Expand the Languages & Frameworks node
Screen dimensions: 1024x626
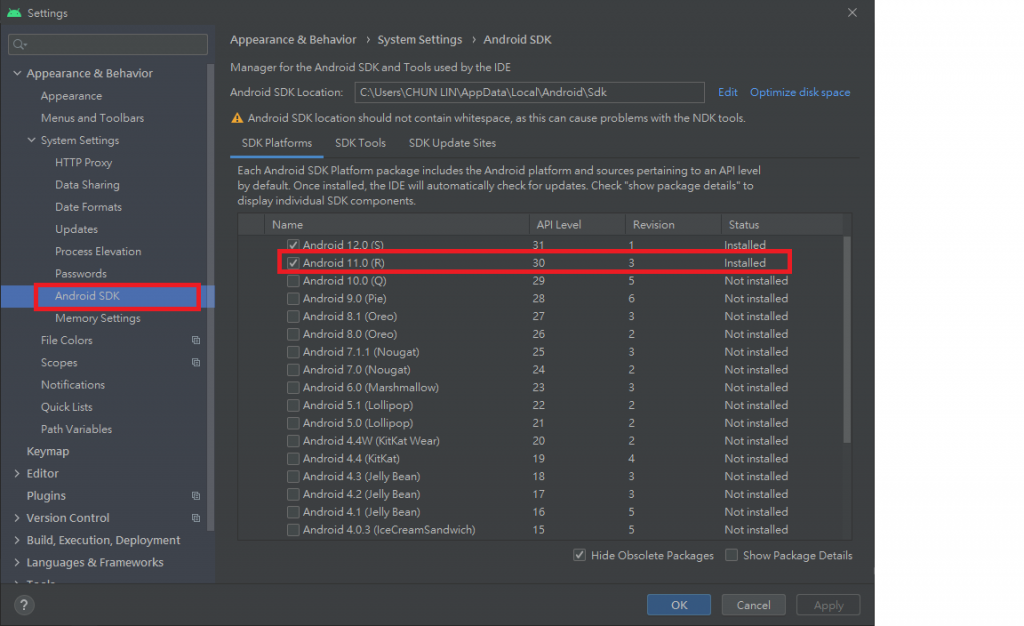click(17, 562)
